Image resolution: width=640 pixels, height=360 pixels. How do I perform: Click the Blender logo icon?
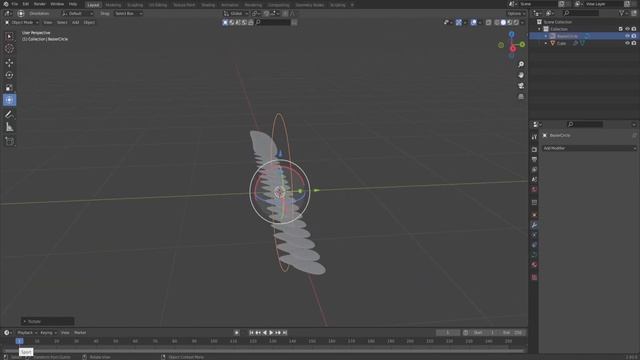click(6, 4)
